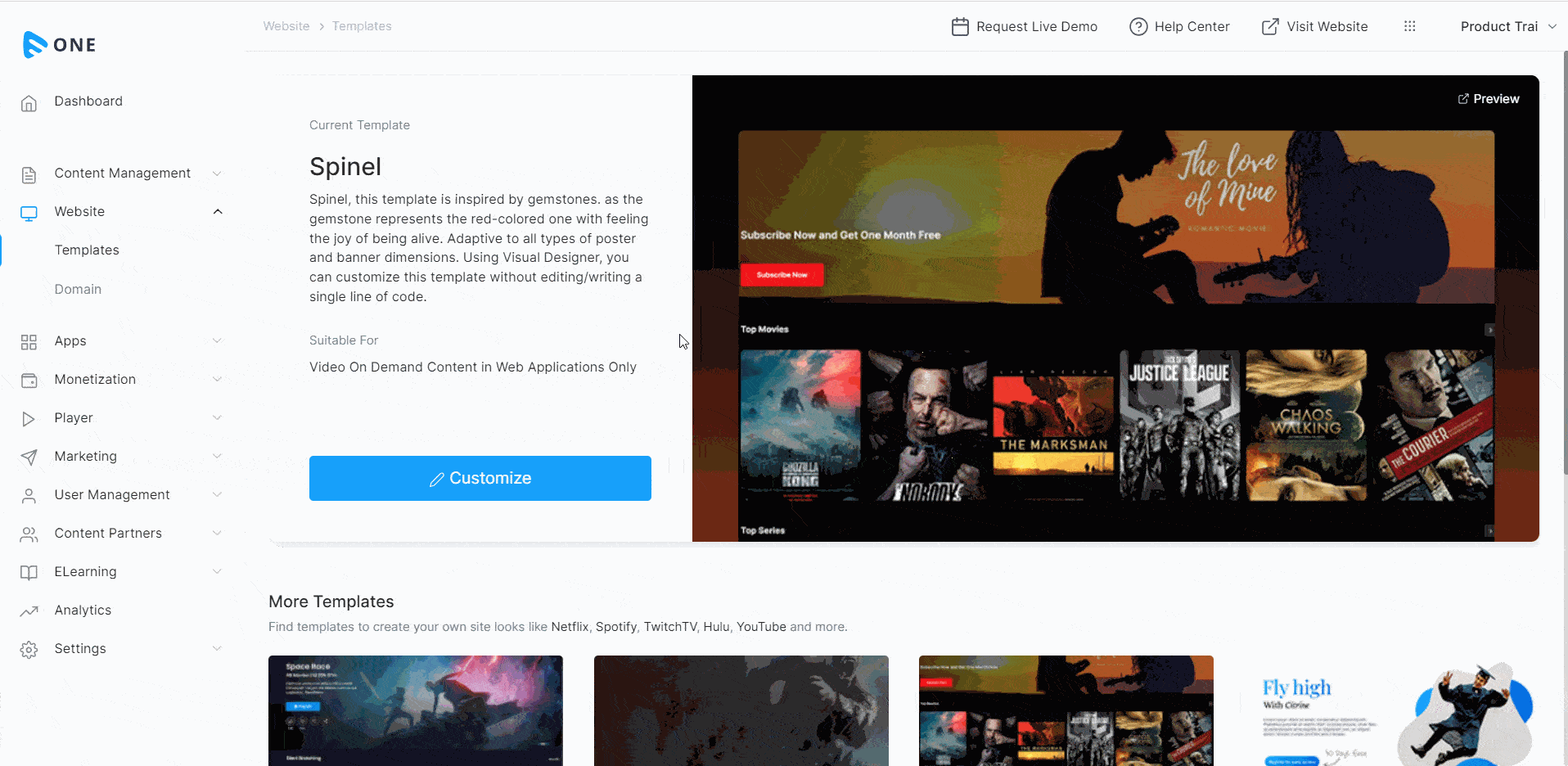The width and height of the screenshot is (1568, 766).
Task: Click the red Subscribe Now button in preview
Action: [782, 275]
